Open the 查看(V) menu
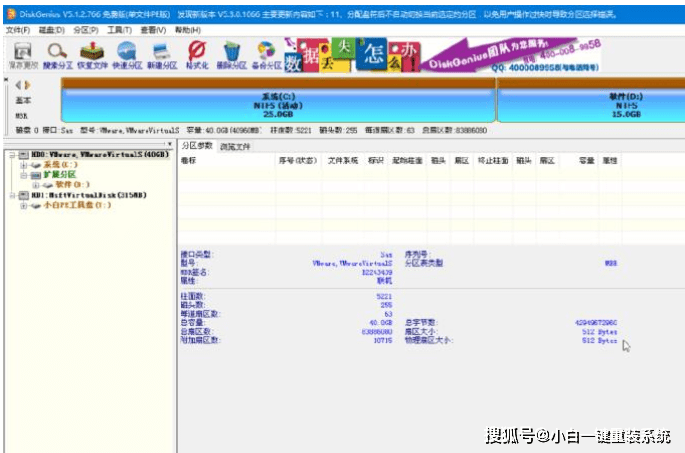Viewport: 685px width, 453px height. click(x=153, y=30)
